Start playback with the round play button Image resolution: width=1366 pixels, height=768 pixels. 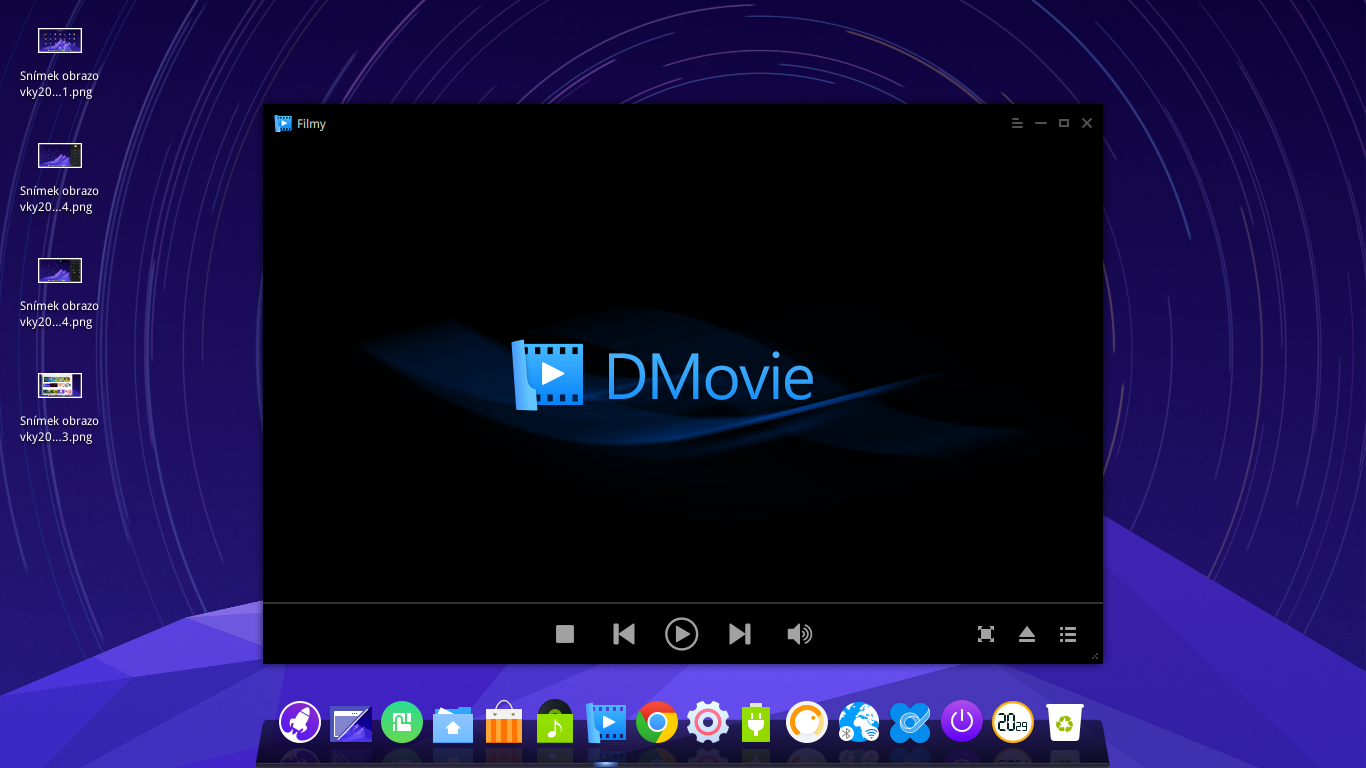(681, 634)
